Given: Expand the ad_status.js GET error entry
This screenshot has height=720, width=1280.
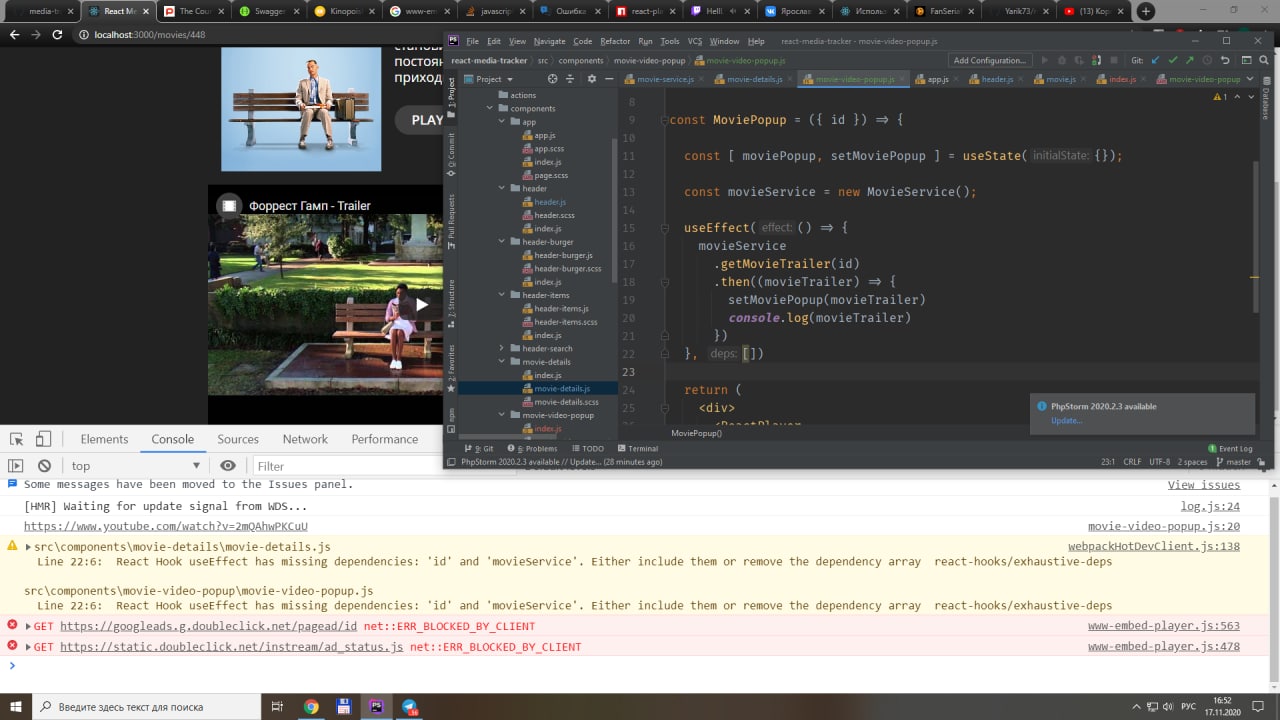Looking at the screenshot, I should [x=29, y=647].
